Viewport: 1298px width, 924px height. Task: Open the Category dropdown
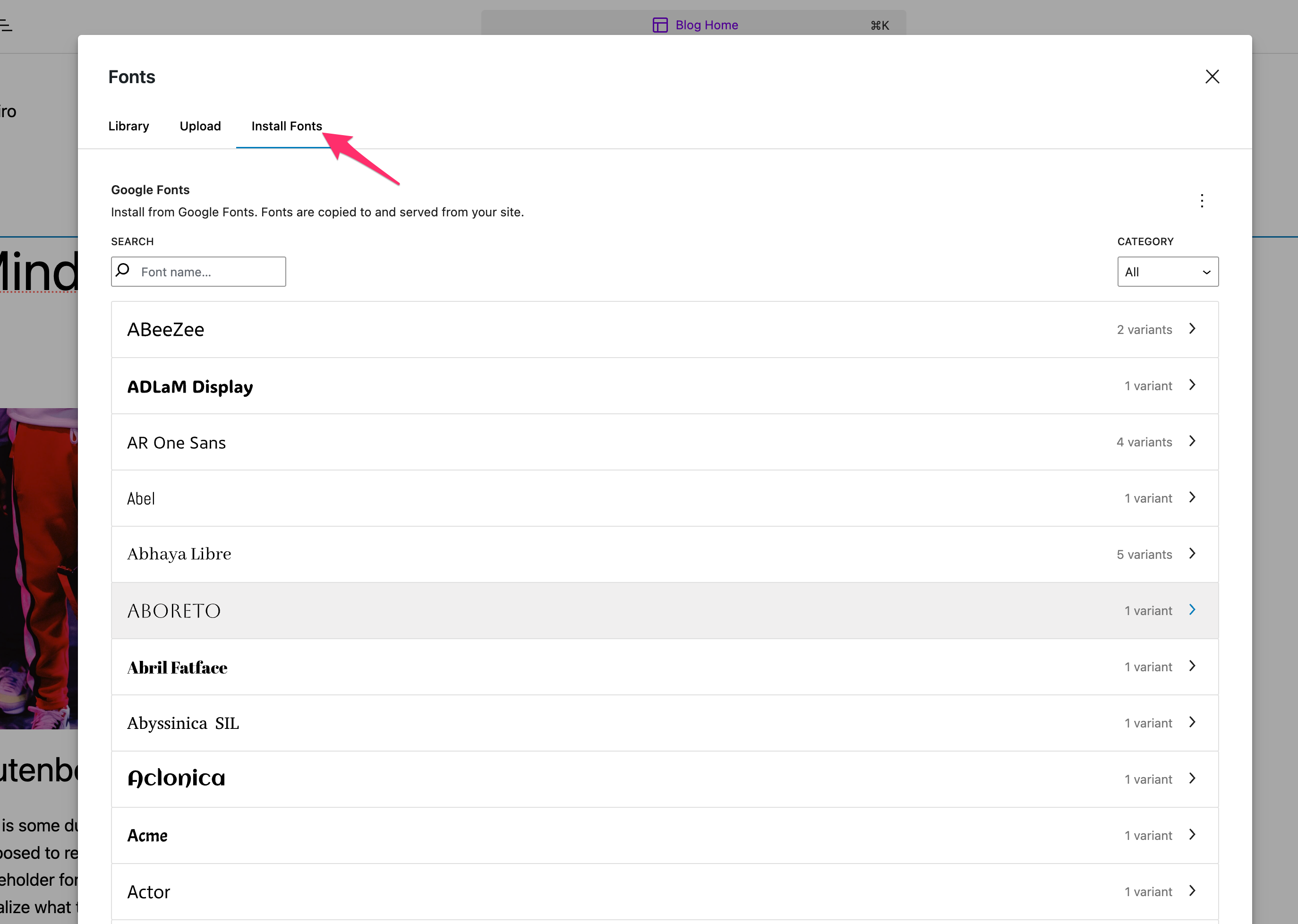pyautogui.click(x=1167, y=272)
